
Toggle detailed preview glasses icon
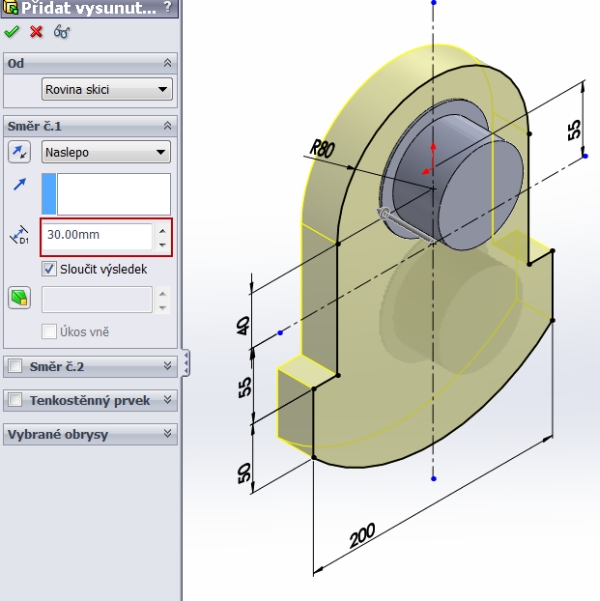(x=61, y=31)
